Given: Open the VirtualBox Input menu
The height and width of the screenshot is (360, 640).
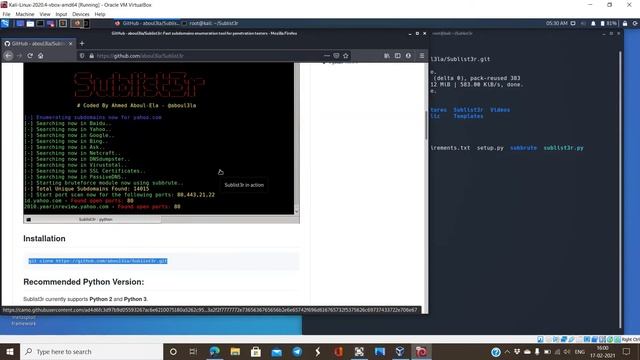Looking at the screenshot, I should (61, 14).
